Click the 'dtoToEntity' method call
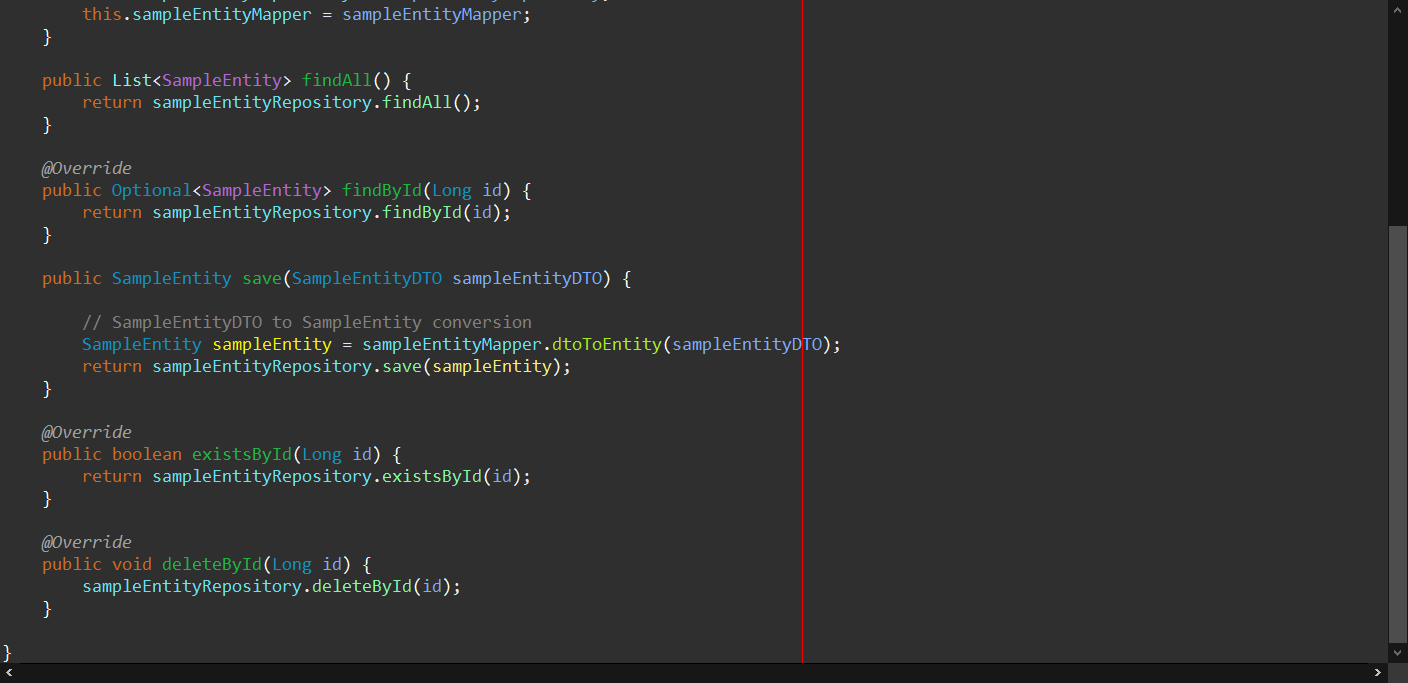The height and width of the screenshot is (683, 1408). click(x=607, y=344)
